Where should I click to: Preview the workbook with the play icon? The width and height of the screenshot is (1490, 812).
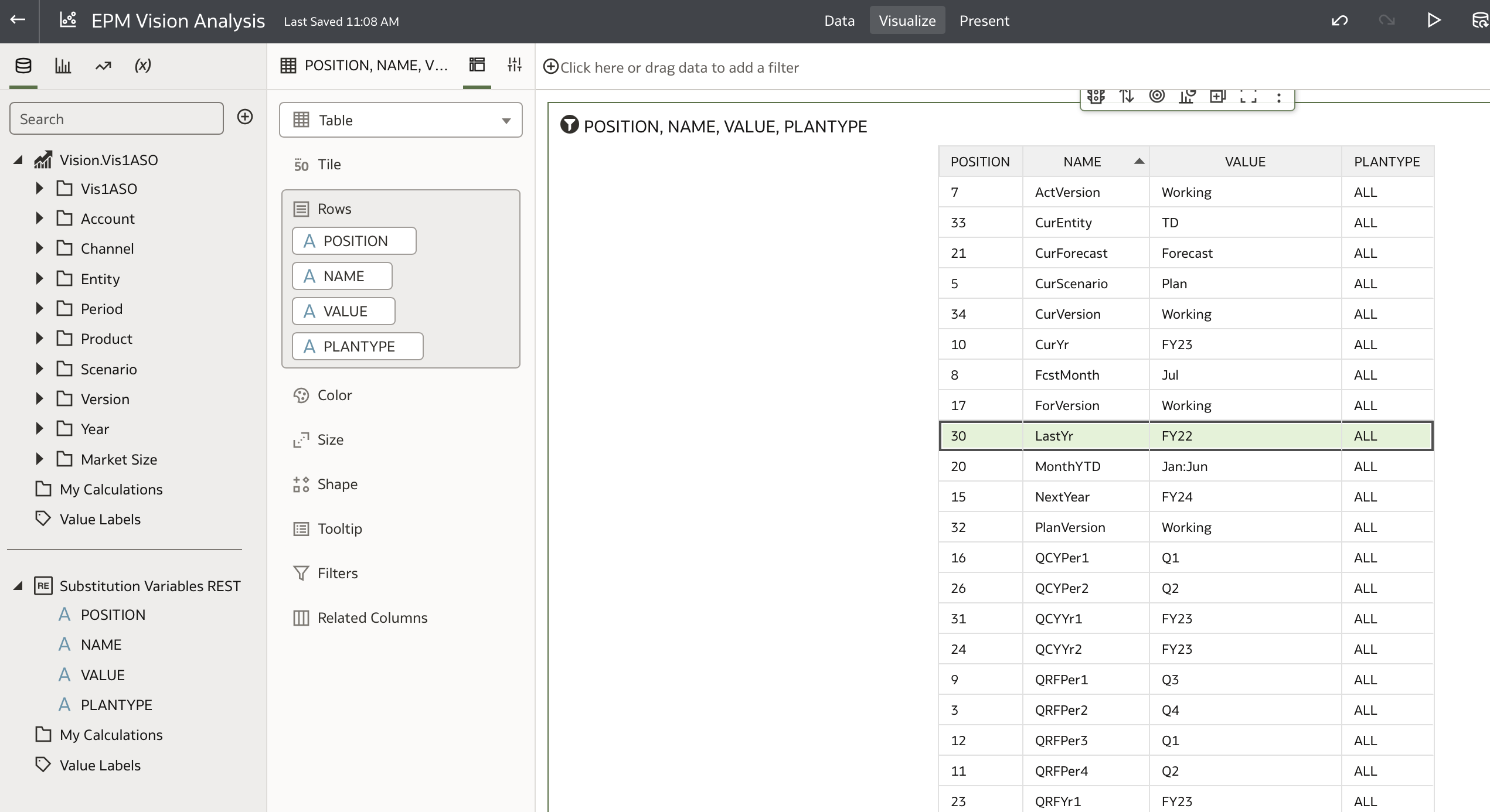pos(1434,21)
